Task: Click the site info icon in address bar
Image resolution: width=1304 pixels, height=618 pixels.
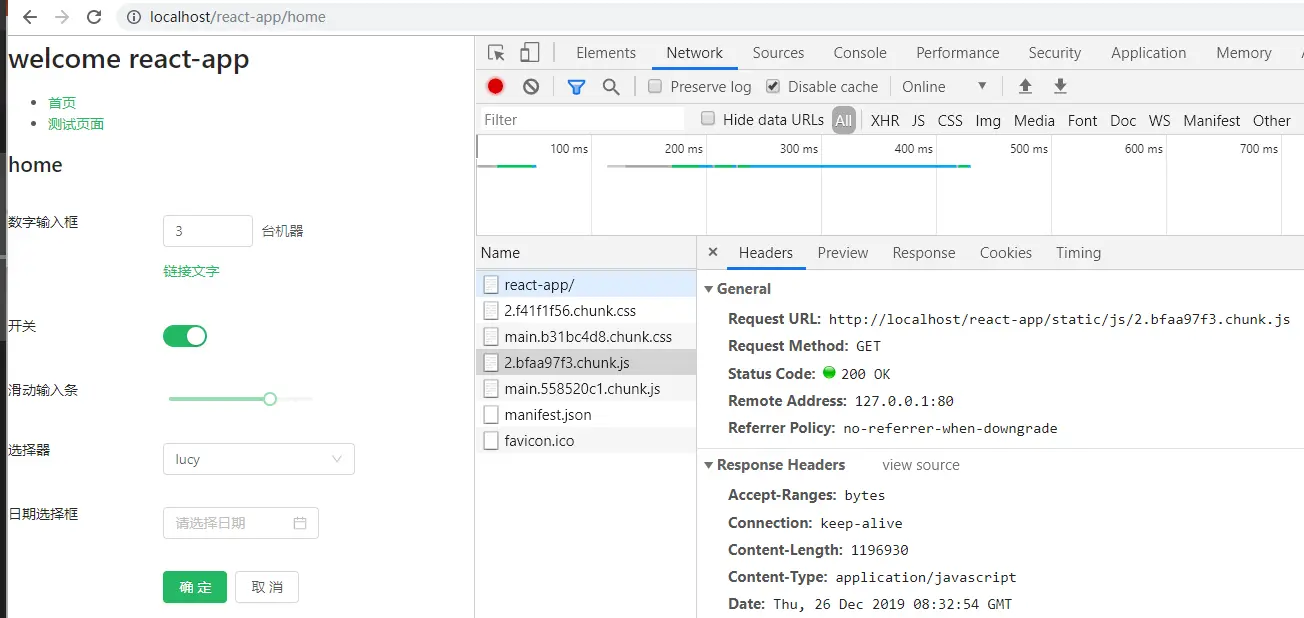Action: (134, 17)
